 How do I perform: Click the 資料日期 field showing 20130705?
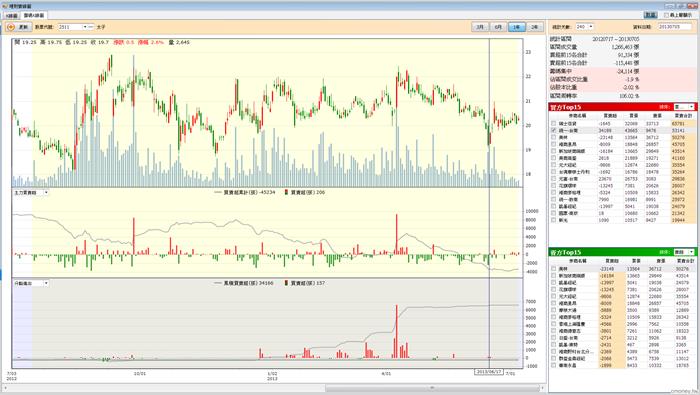[x=675, y=27]
